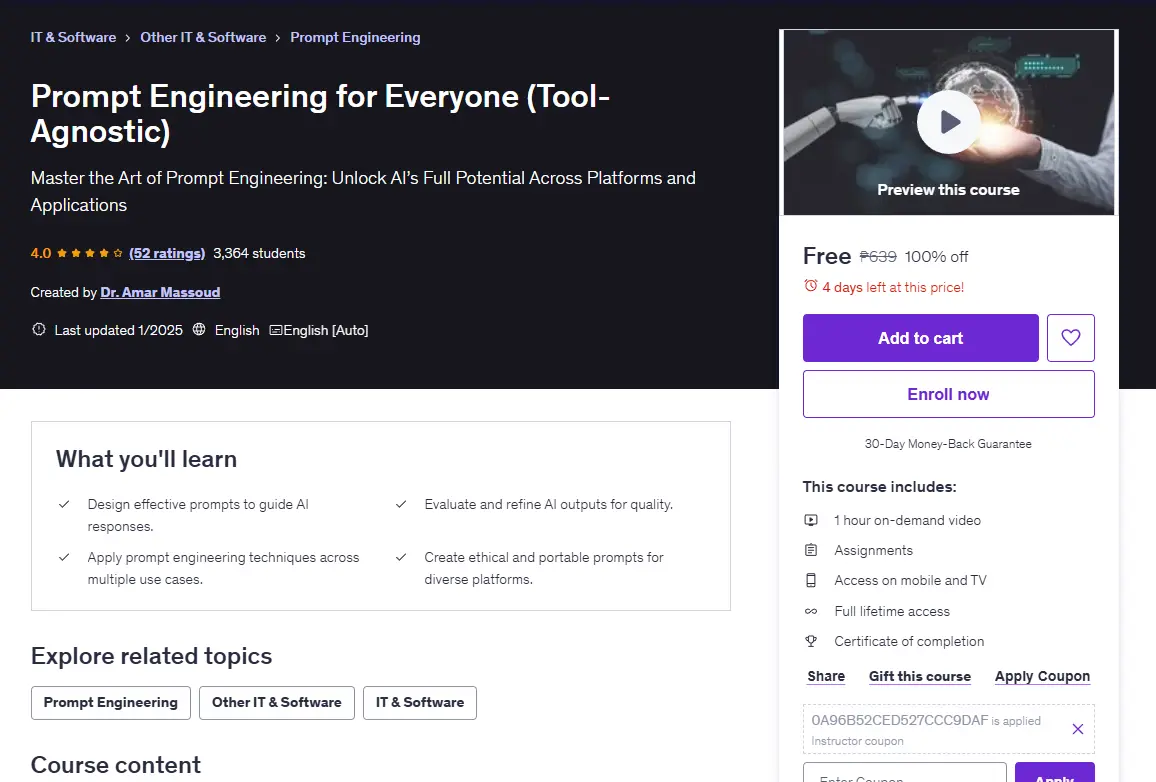1156x782 pixels.
Task: Open instructor Dr. Amar Massoud profile
Action: tap(160, 292)
